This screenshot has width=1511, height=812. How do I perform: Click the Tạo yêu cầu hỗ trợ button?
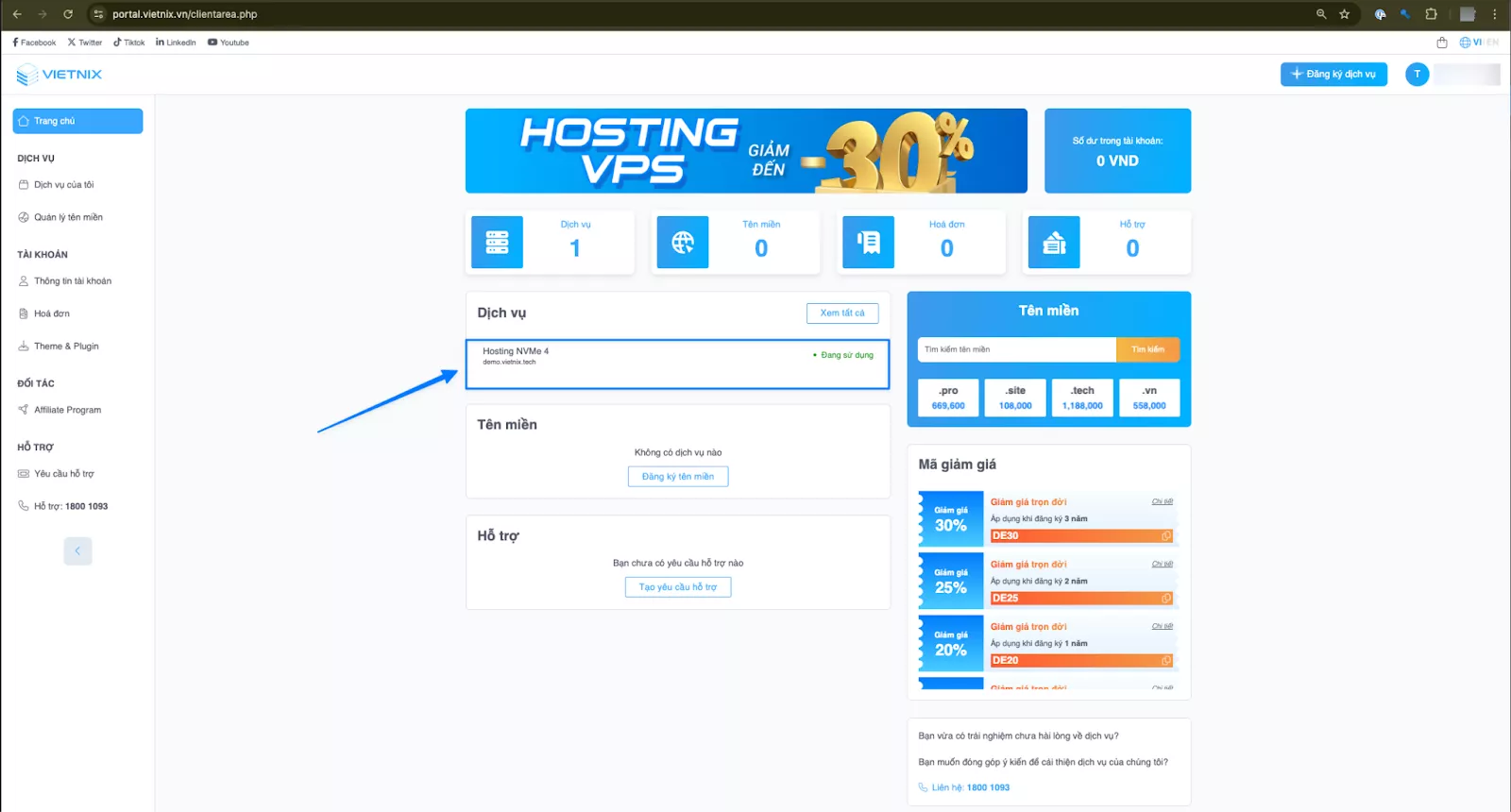click(x=678, y=587)
